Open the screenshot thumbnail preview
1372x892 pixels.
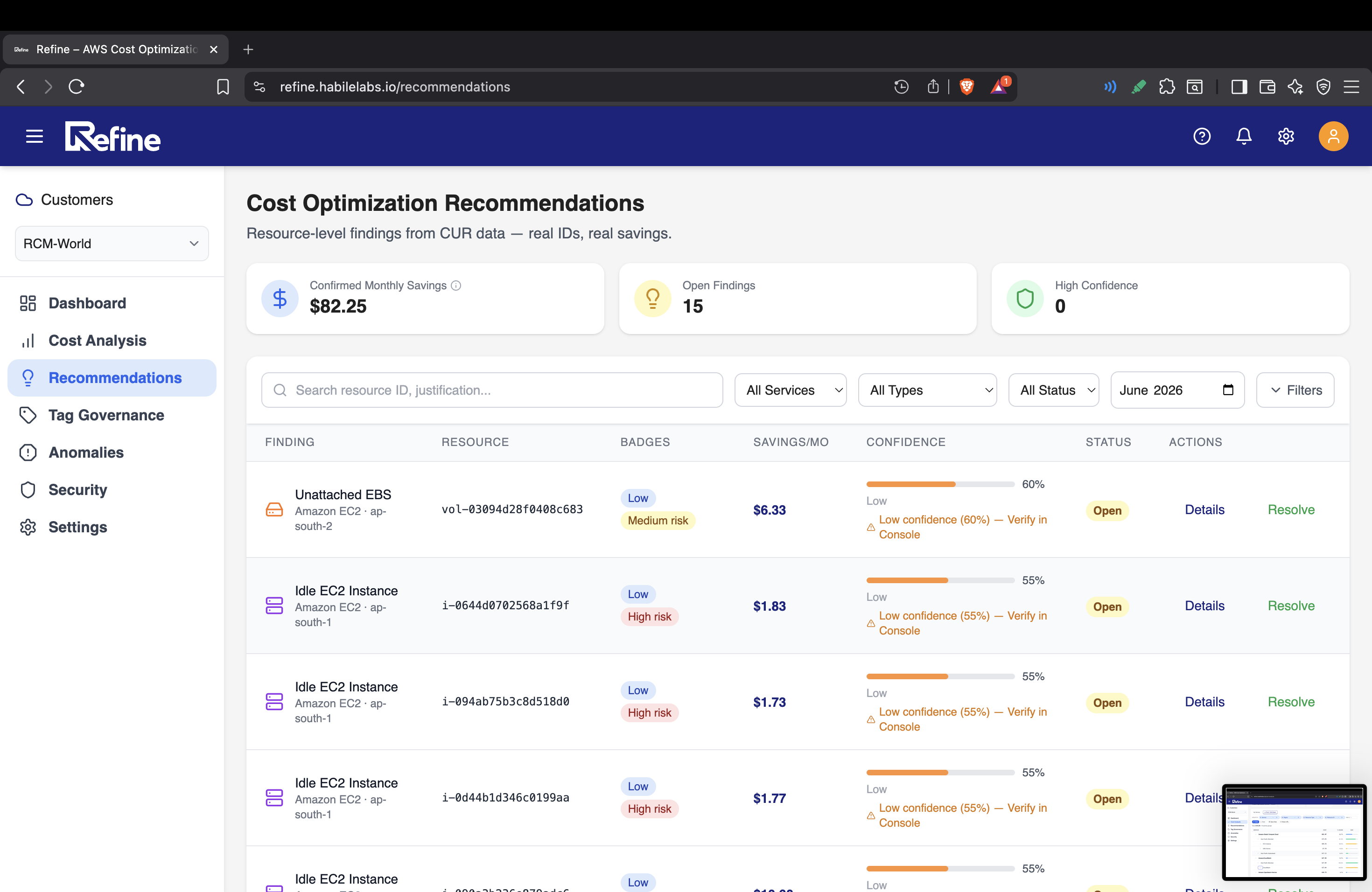pos(1294,831)
